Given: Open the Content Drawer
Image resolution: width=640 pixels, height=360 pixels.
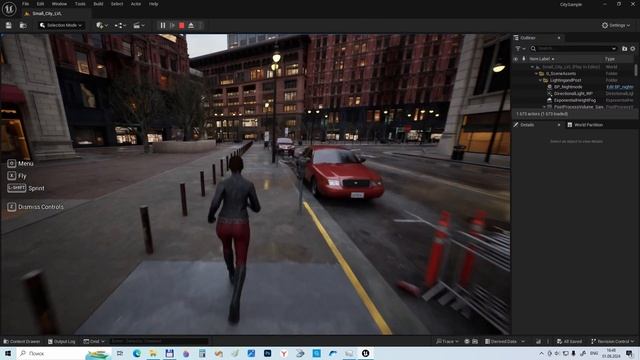Looking at the screenshot, I should pos(22,341).
